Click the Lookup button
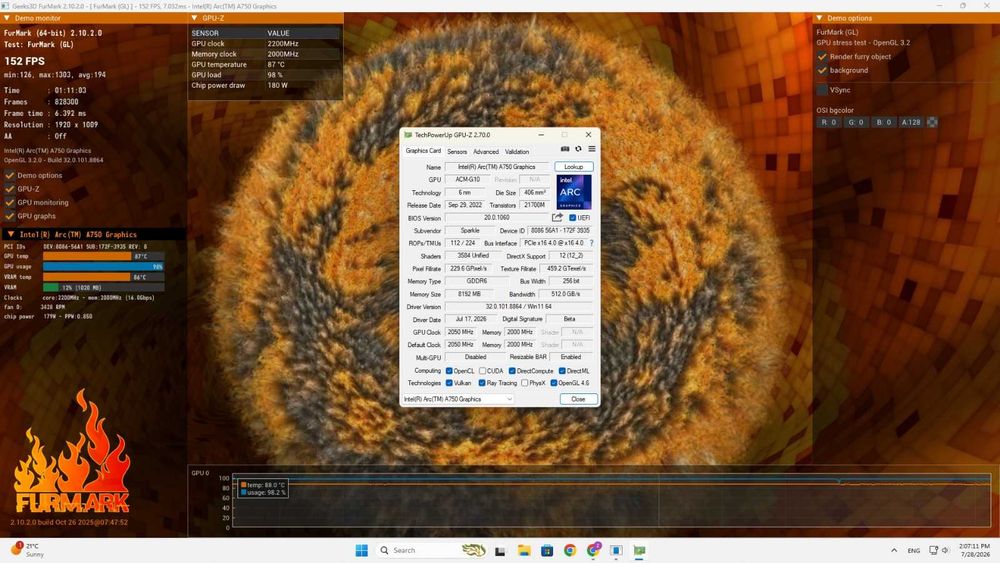 coord(573,166)
